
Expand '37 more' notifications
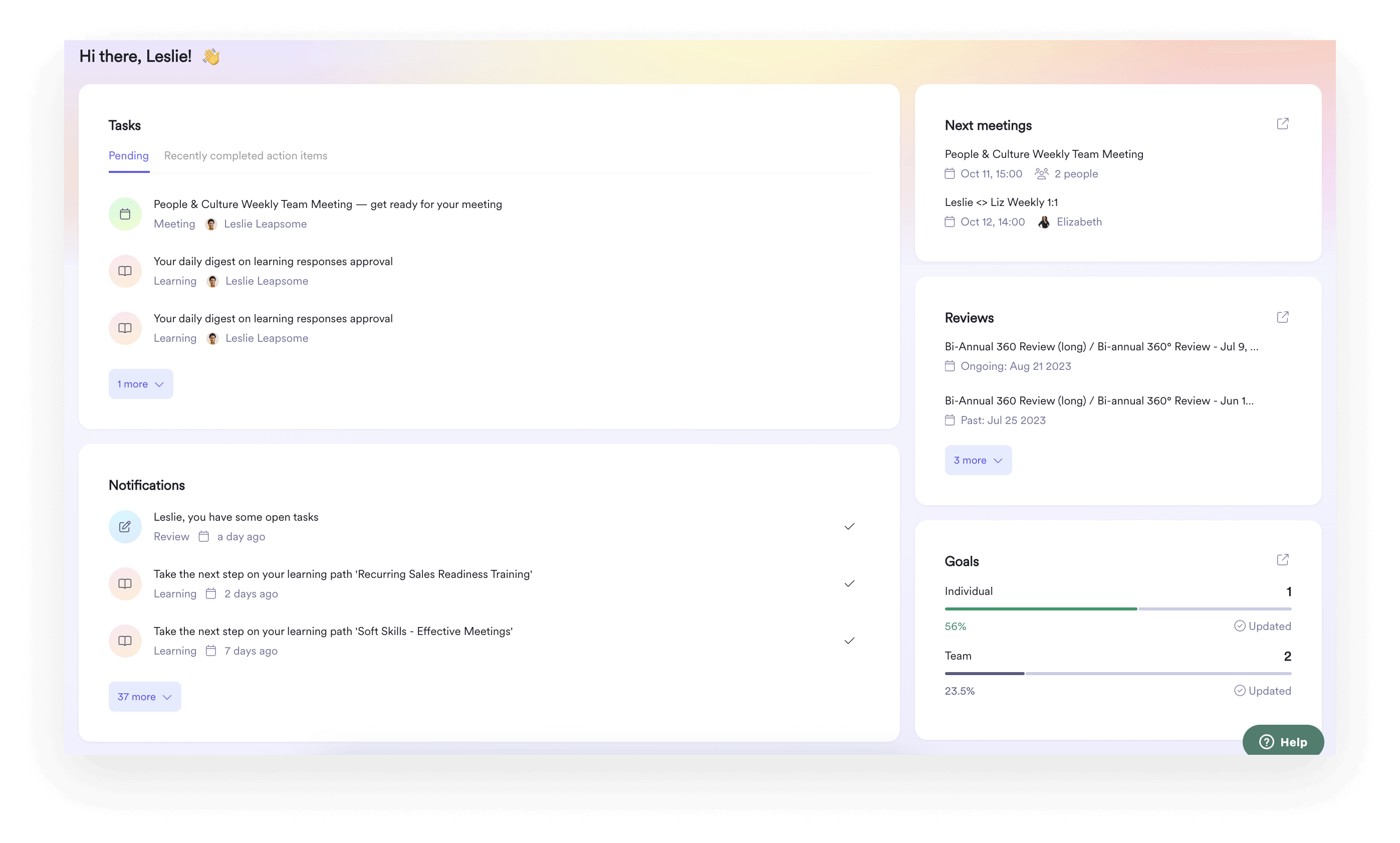click(145, 697)
